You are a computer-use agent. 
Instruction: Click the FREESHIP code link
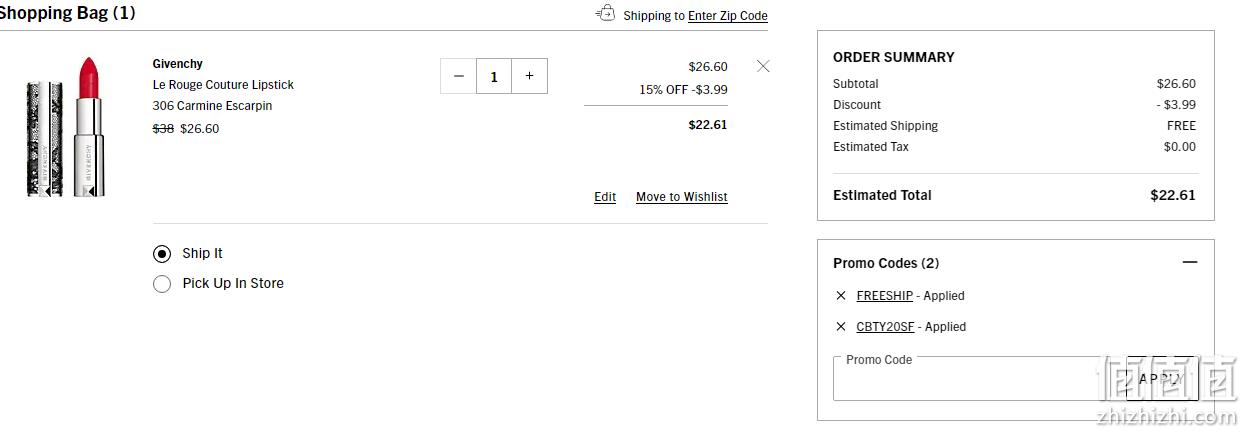[x=884, y=296]
